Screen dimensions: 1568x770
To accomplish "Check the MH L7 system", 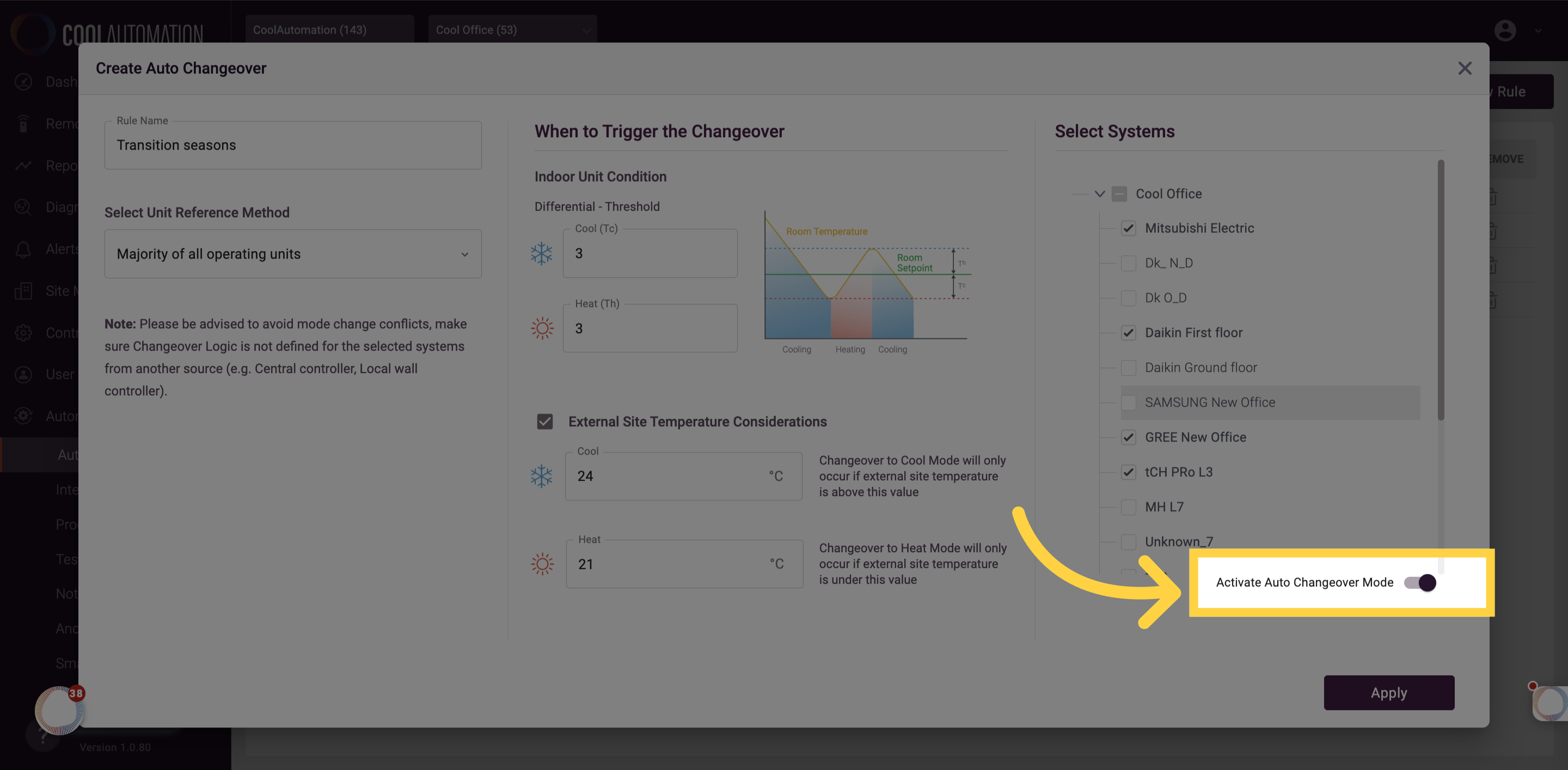I will [x=1129, y=506].
